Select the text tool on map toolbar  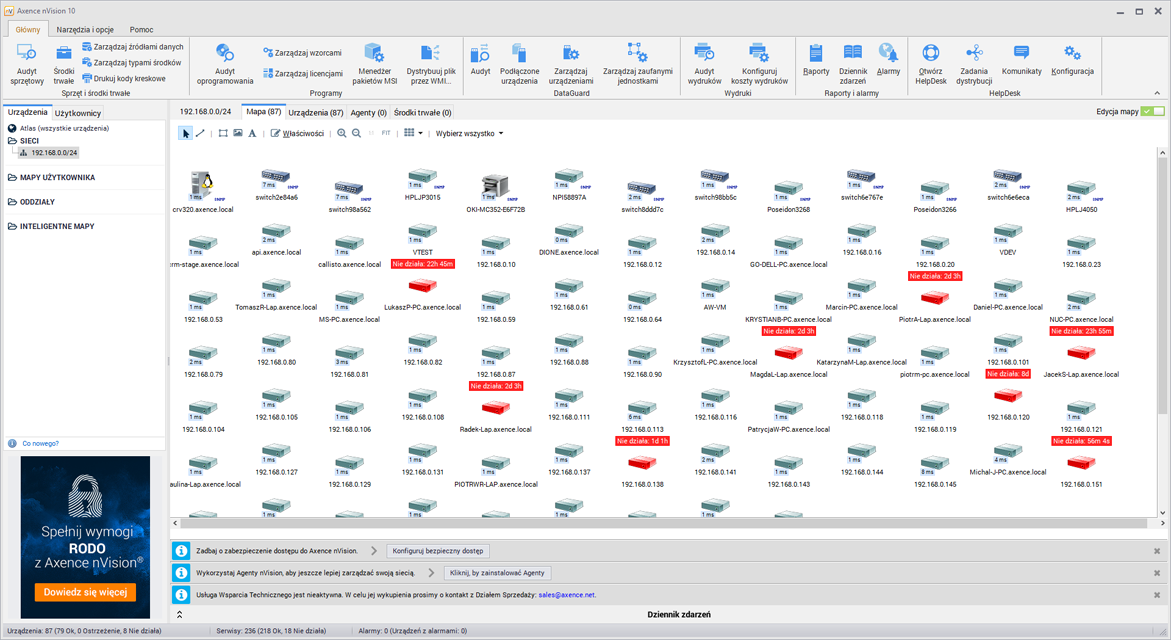(x=252, y=133)
